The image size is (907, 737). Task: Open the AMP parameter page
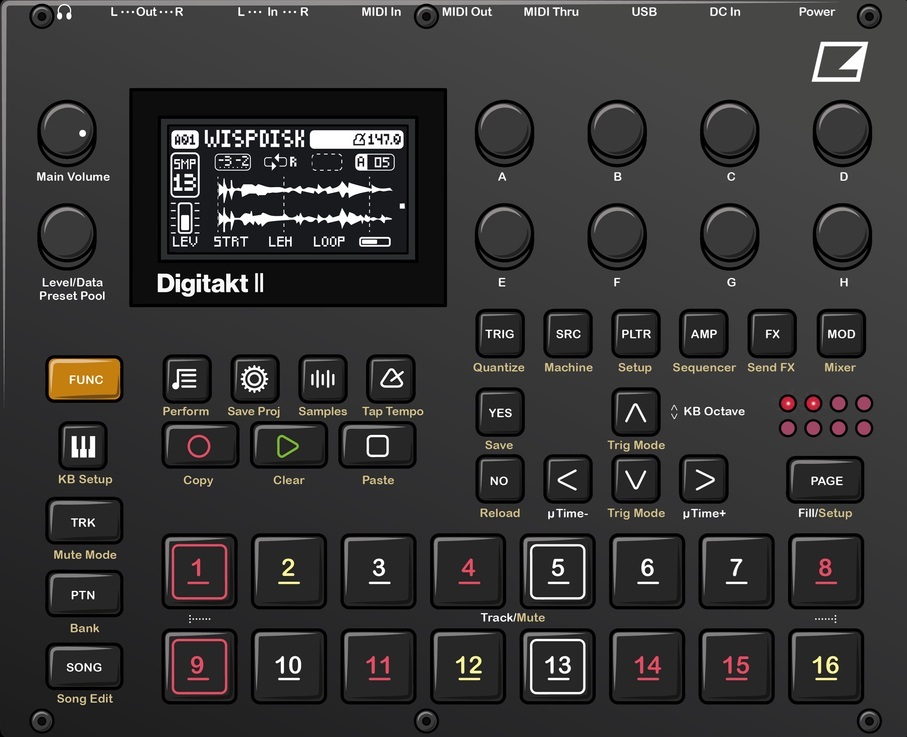coord(703,334)
